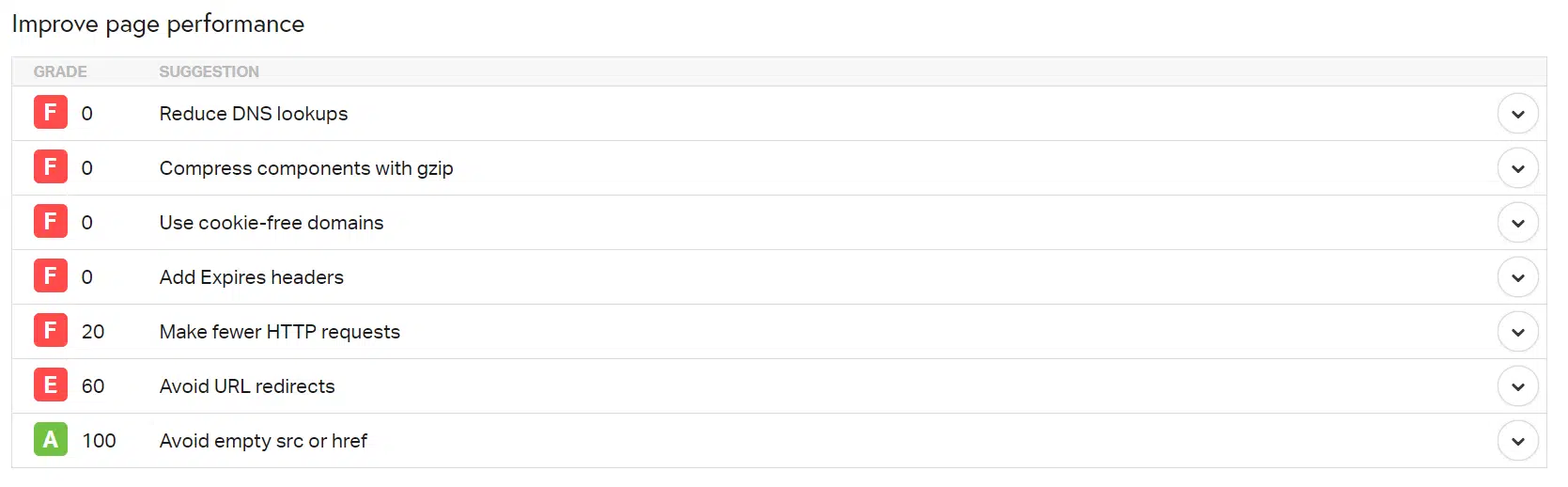Click the GRADE column header
This screenshot has height=487, width=1568.
tap(60, 71)
